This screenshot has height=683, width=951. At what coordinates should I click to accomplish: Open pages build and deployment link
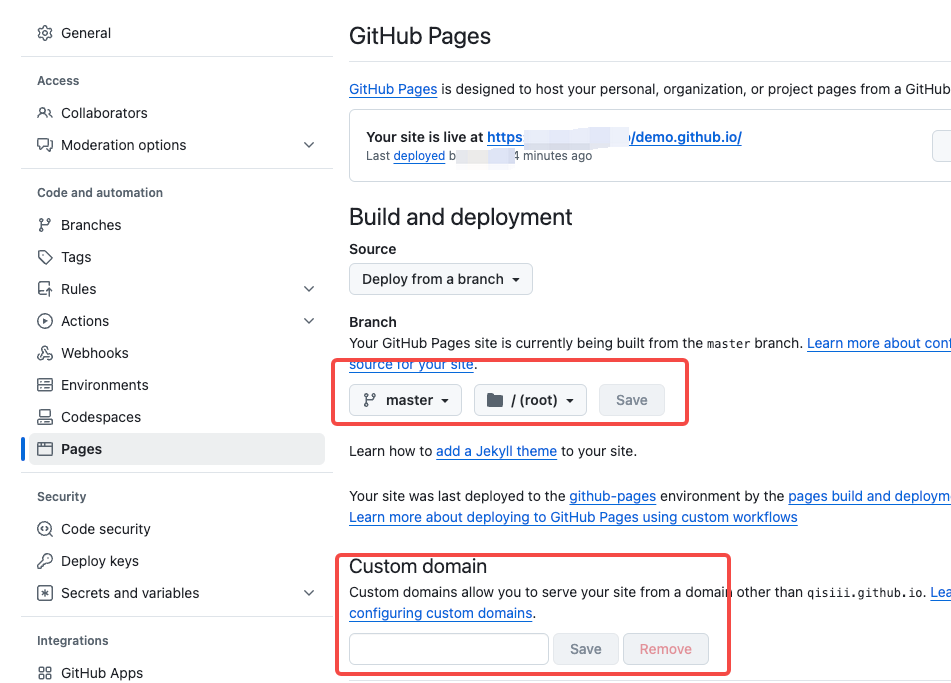[869, 496]
